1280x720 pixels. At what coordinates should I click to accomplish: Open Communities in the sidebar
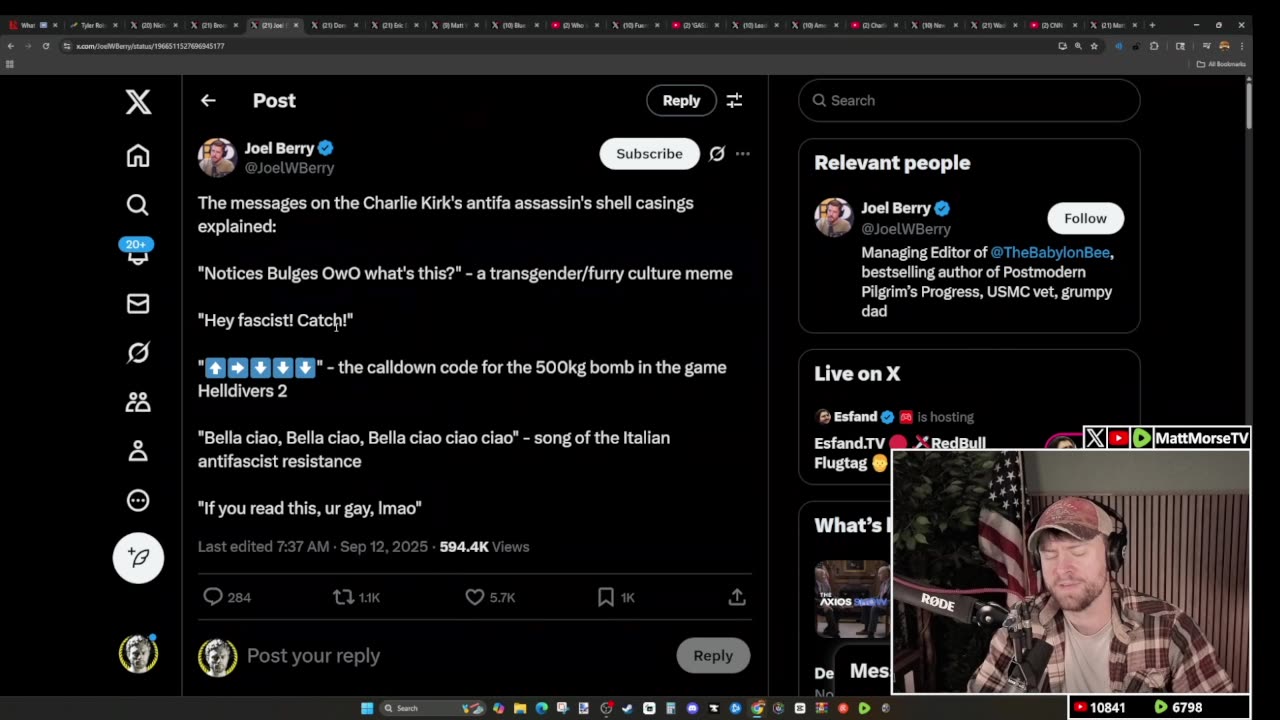138,402
